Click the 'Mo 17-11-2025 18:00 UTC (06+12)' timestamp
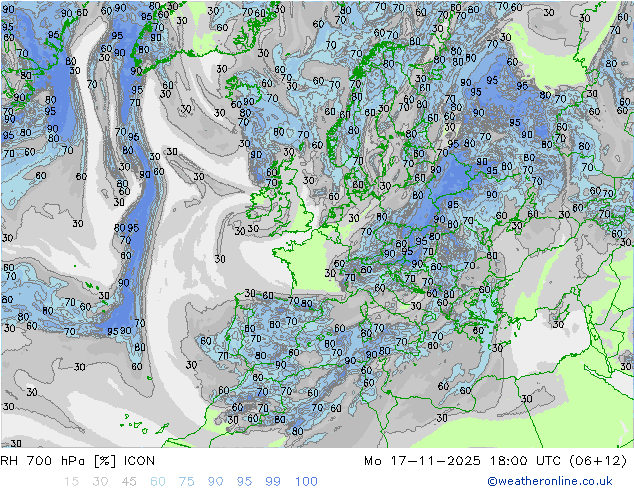The image size is (634, 490). (496, 461)
